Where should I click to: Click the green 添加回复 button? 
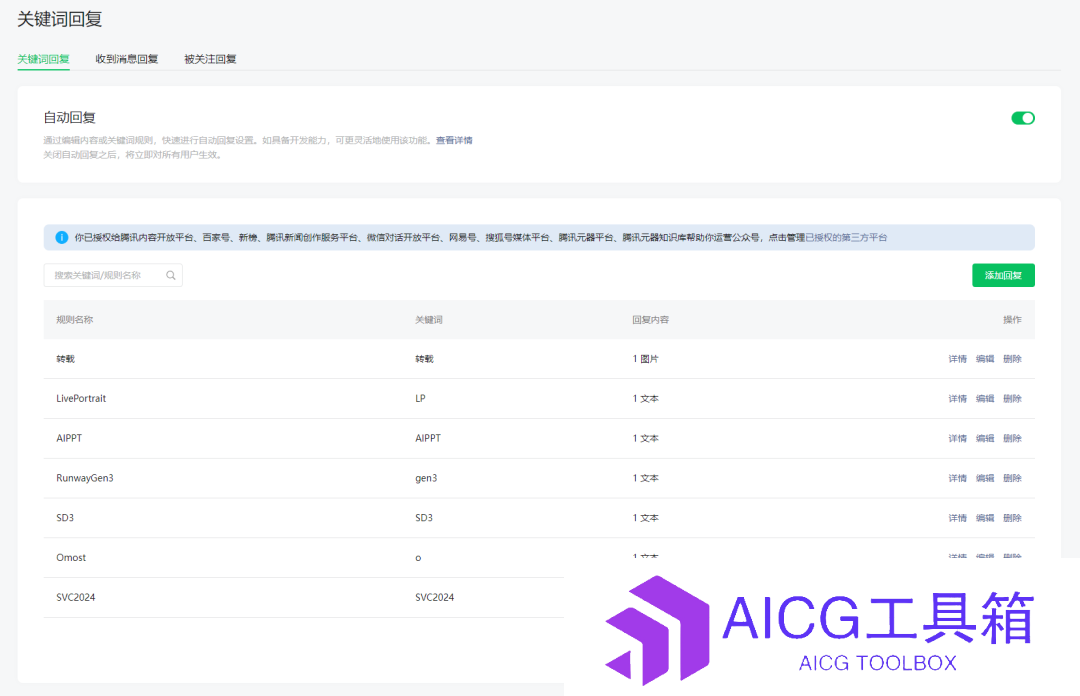[1003, 276]
